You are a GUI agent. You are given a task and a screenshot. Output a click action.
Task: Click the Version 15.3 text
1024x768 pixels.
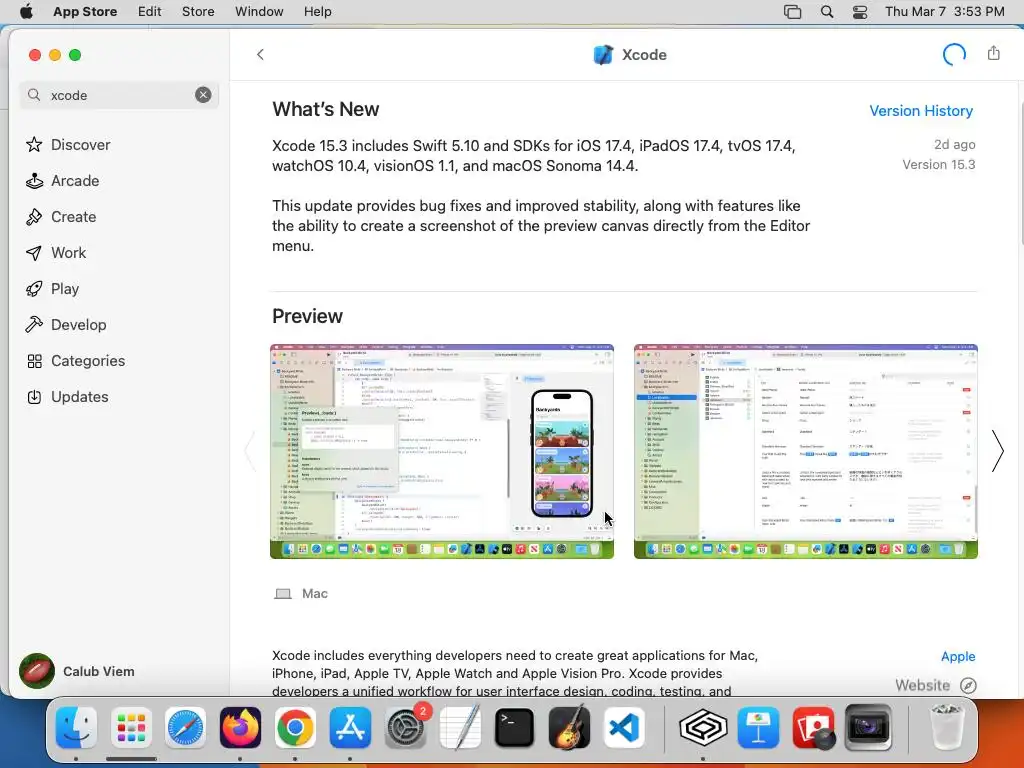click(x=938, y=165)
